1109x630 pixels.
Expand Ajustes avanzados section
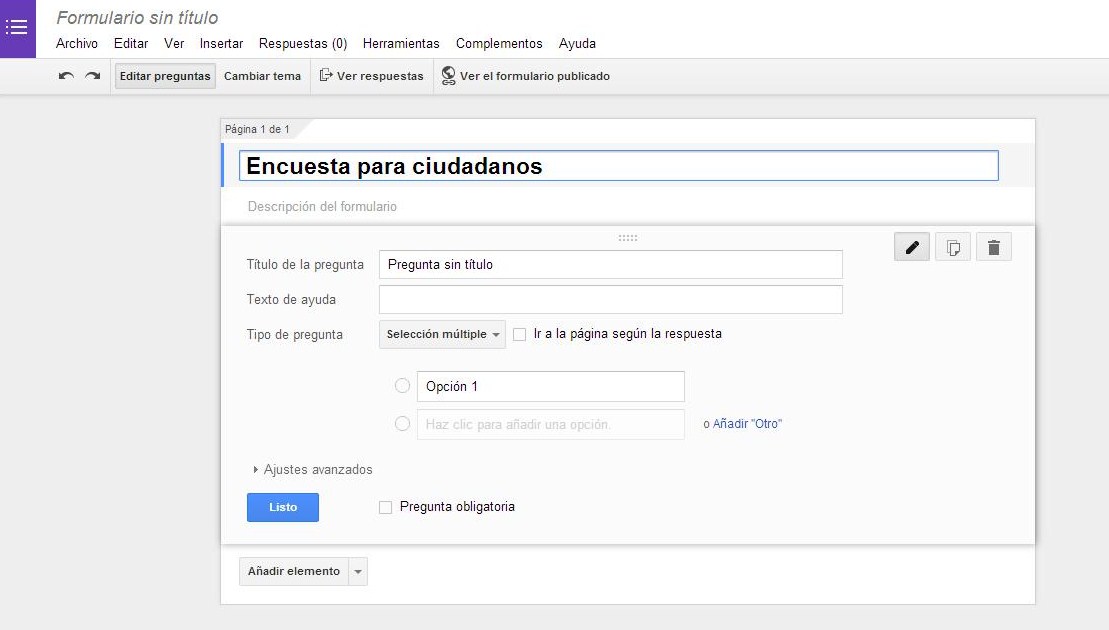click(x=313, y=469)
